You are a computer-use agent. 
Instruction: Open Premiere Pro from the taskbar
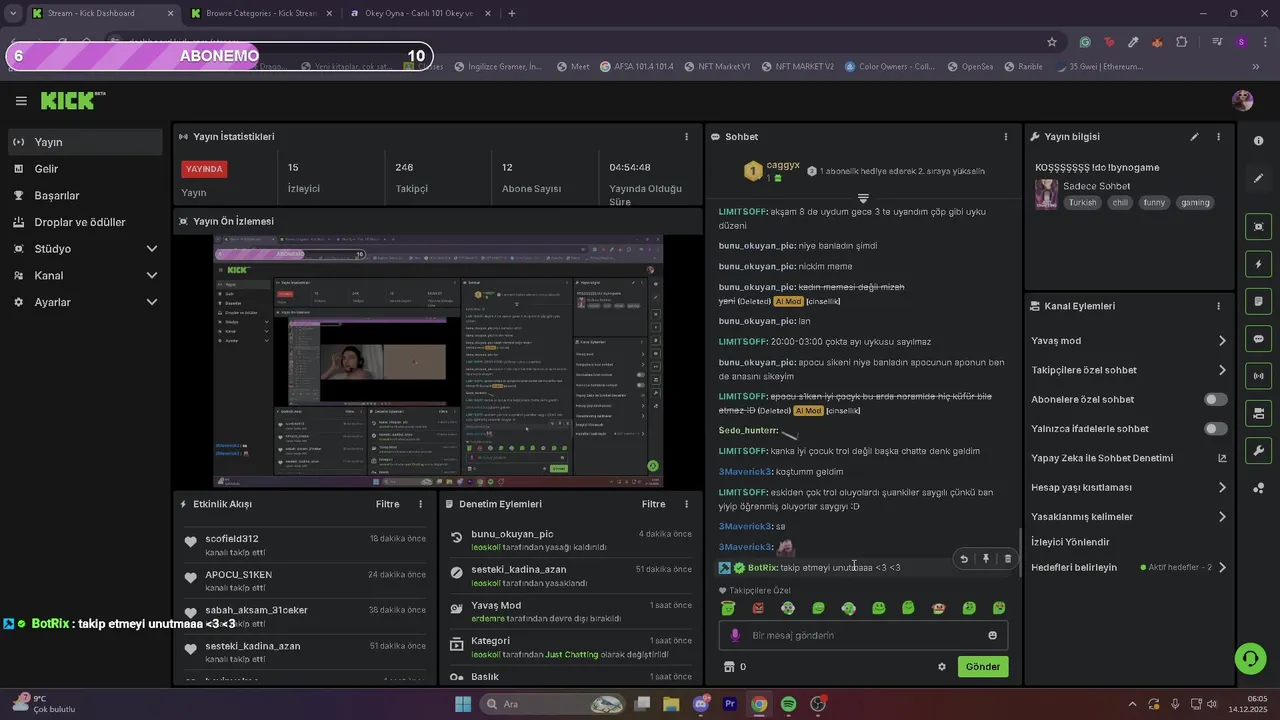pyautogui.click(x=730, y=704)
